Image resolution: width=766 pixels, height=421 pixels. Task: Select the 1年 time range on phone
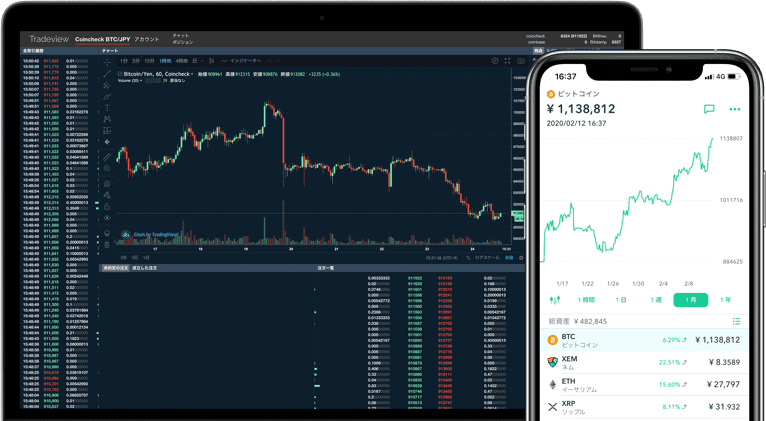(x=725, y=300)
